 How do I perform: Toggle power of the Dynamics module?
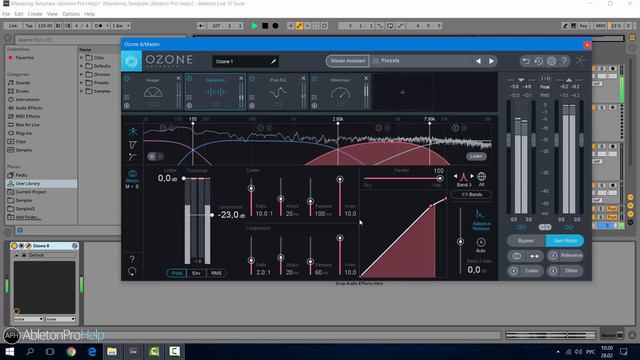point(189,78)
